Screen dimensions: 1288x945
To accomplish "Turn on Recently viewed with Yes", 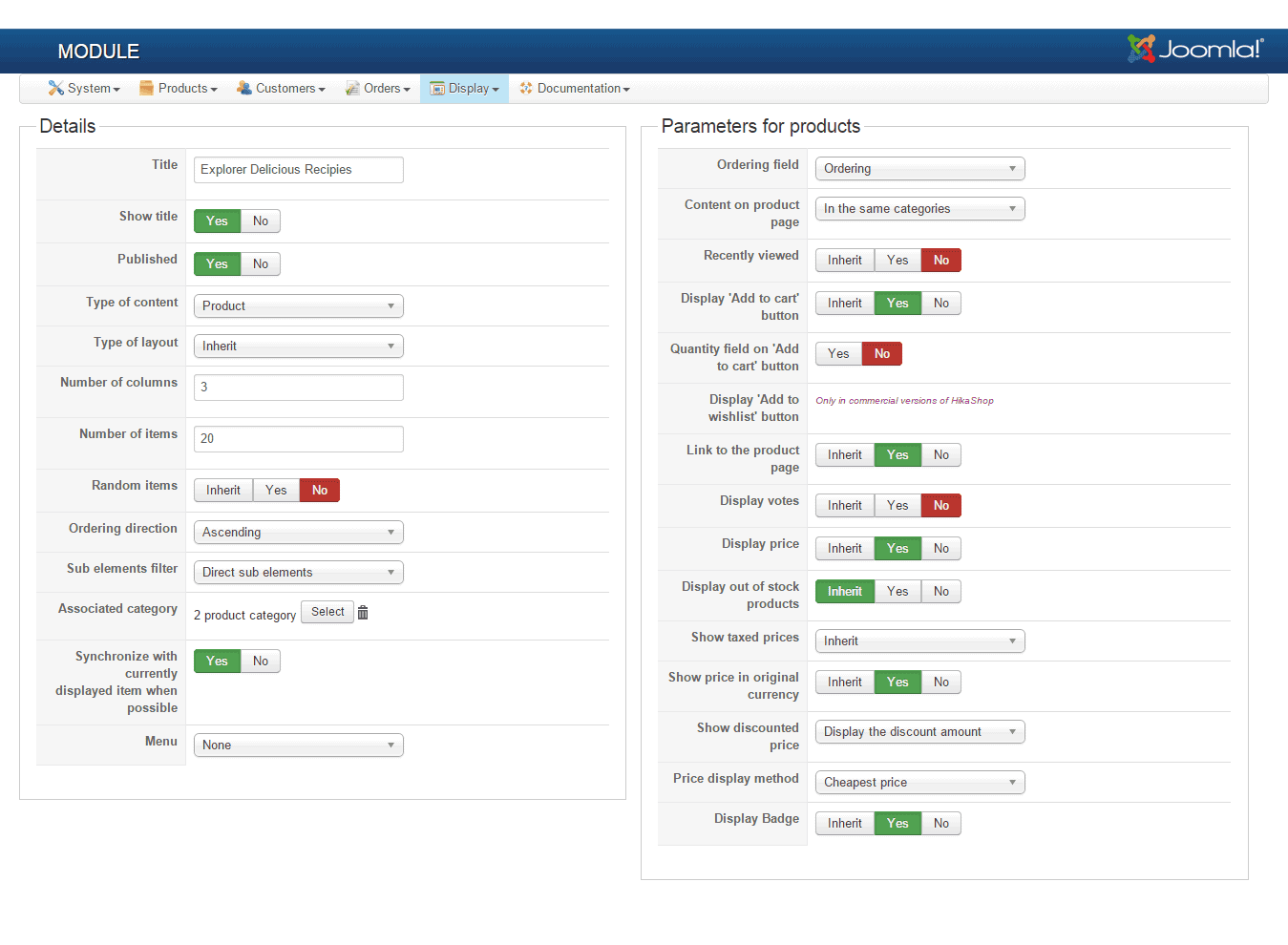I will tap(897, 260).
